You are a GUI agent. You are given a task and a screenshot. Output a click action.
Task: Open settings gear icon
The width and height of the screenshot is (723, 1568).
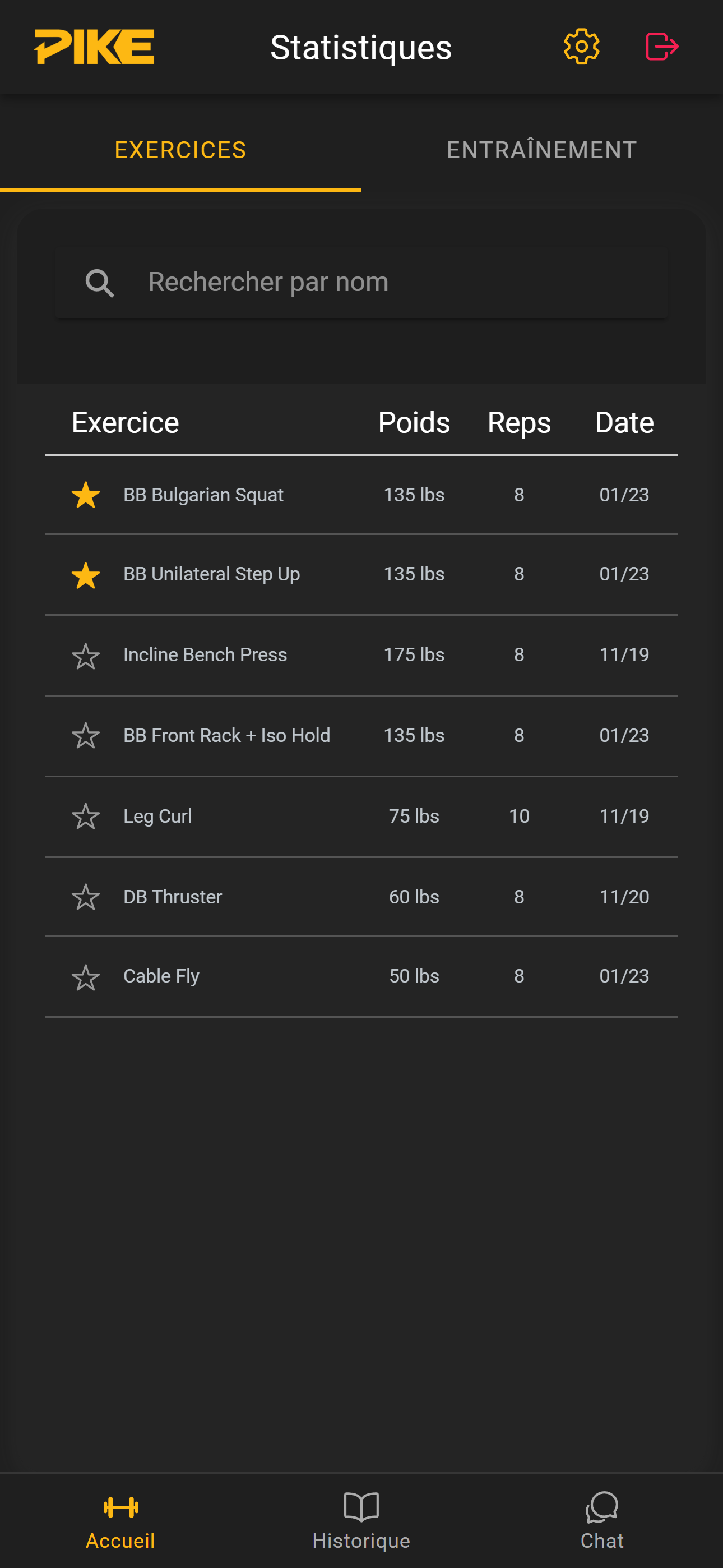[x=581, y=47]
